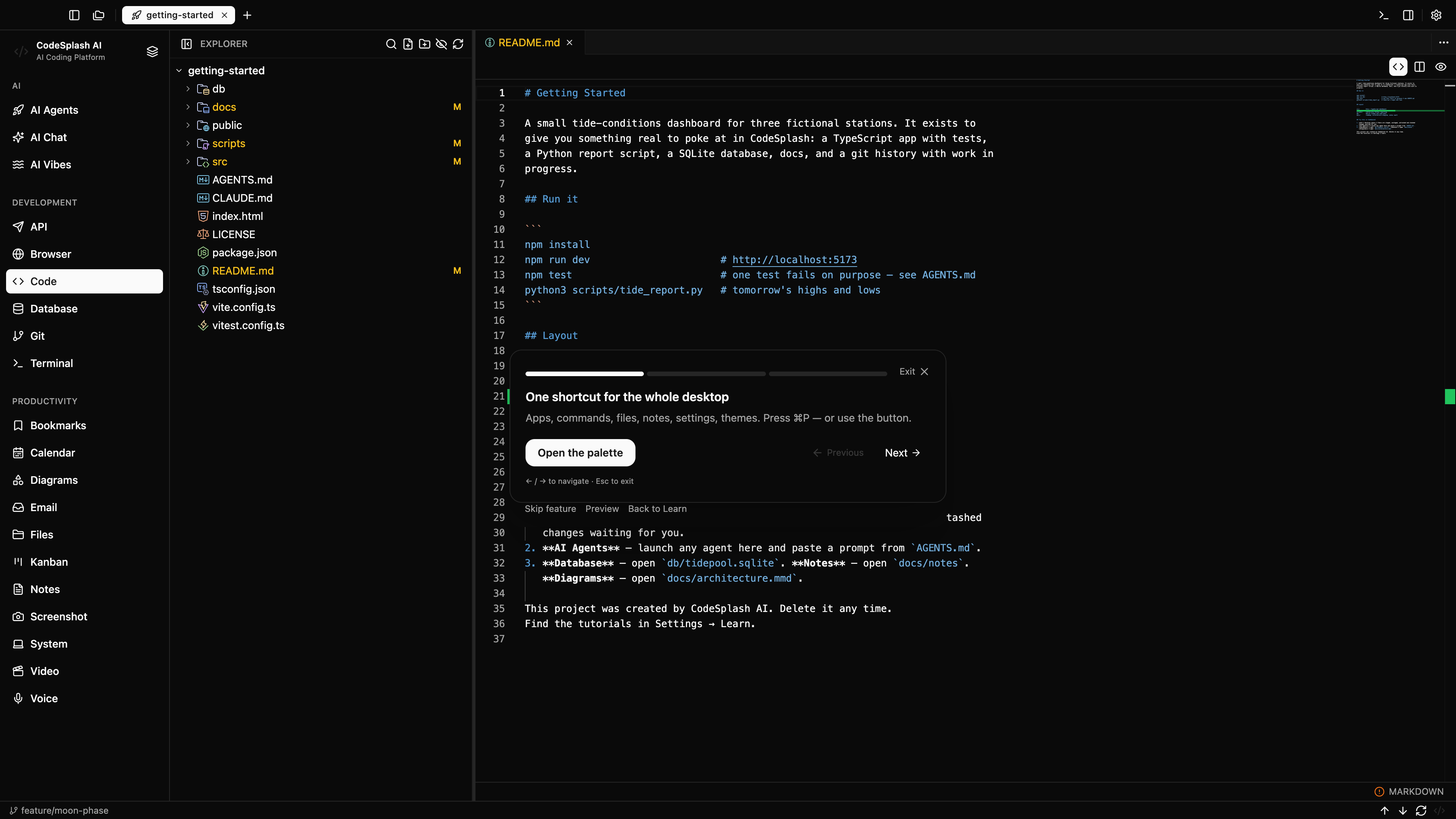Search files in Explorer

[x=391, y=44]
